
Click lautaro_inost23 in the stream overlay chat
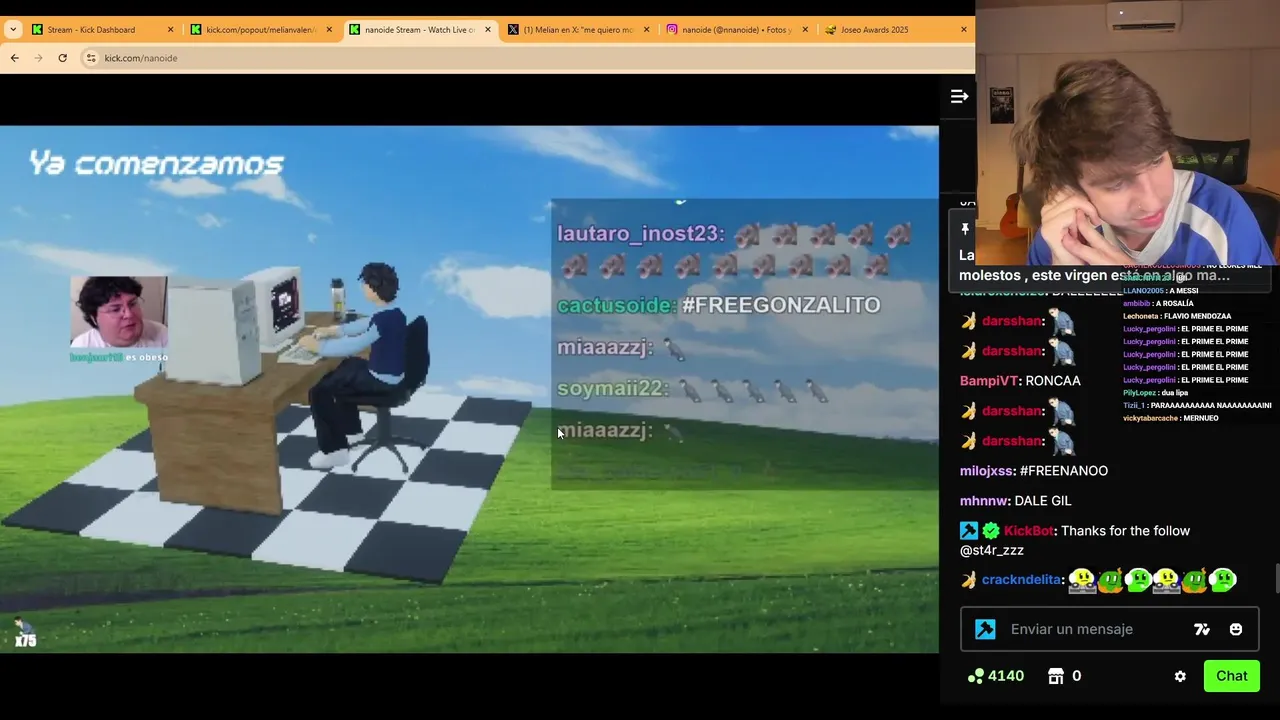coord(639,234)
